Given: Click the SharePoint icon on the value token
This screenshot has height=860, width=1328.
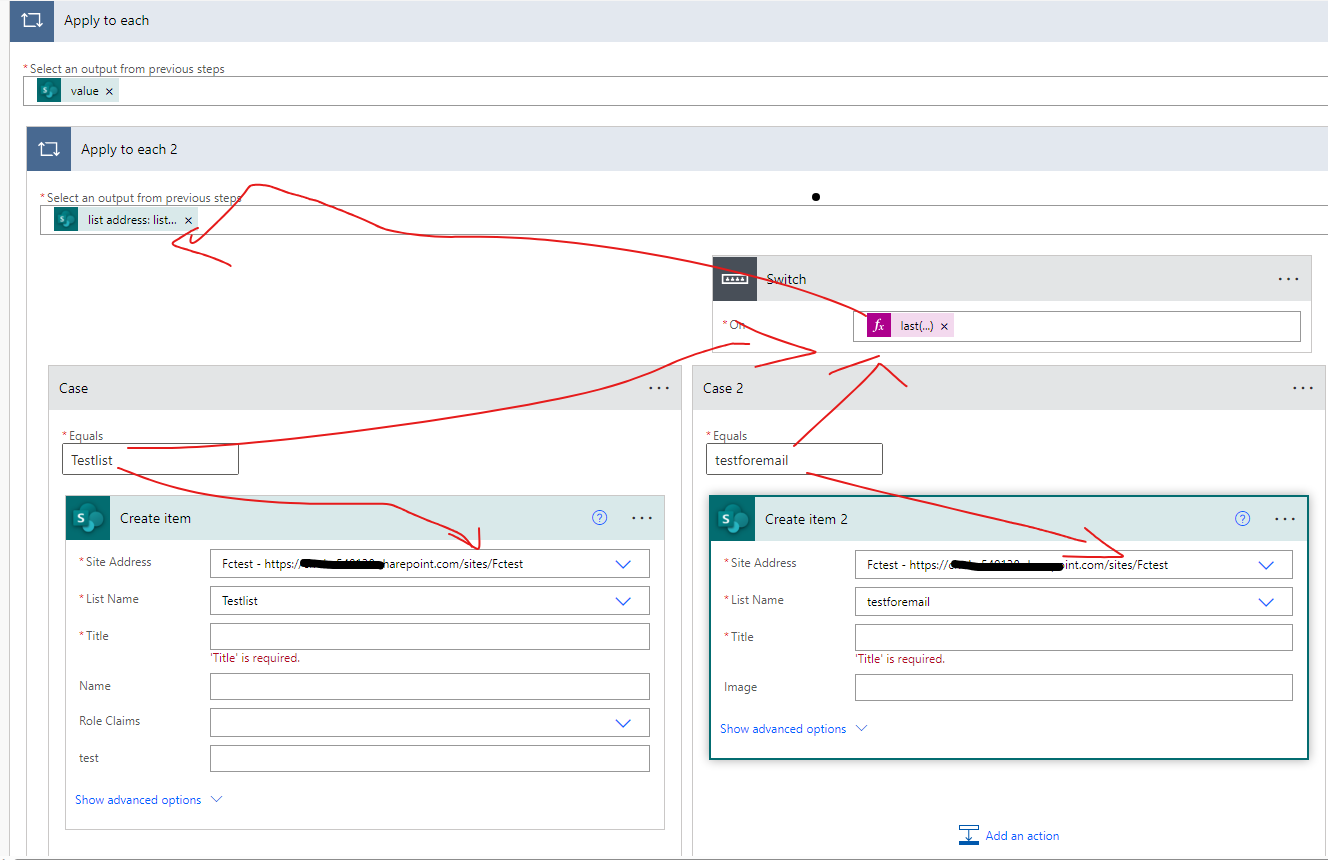Looking at the screenshot, I should pyautogui.click(x=48, y=89).
